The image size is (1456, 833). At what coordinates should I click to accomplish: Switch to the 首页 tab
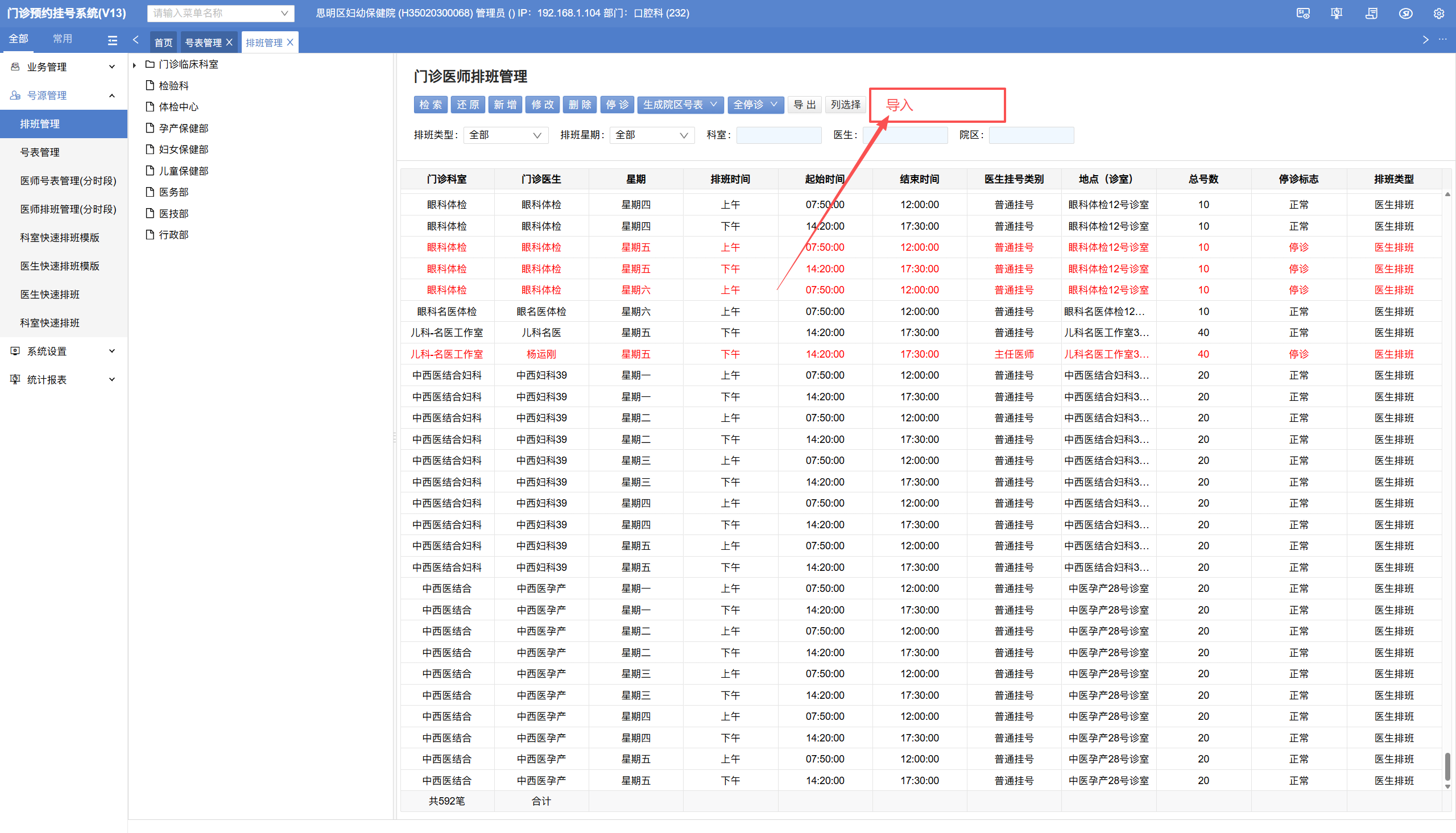pos(164,42)
